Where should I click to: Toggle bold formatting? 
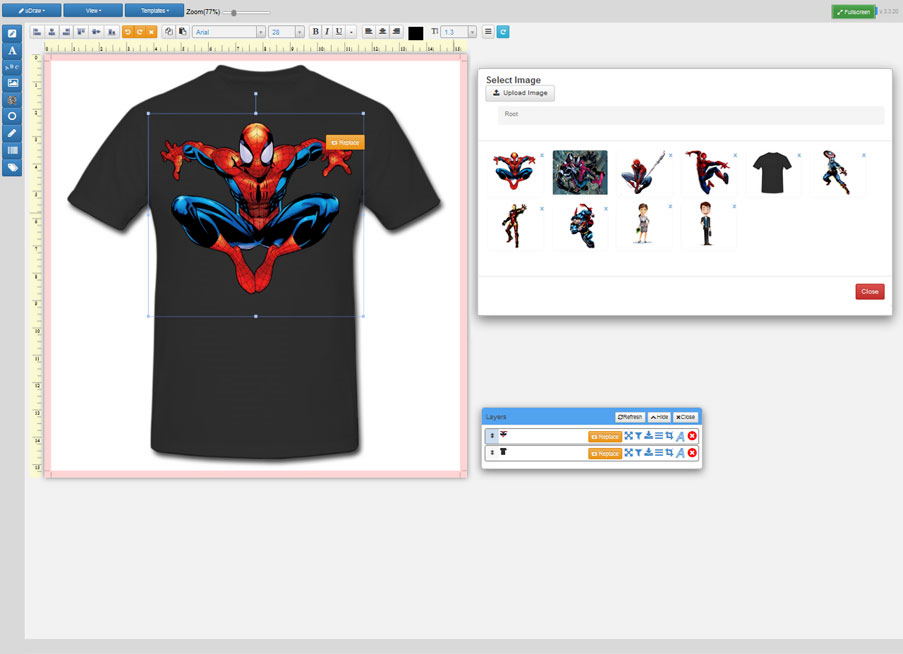[316, 32]
